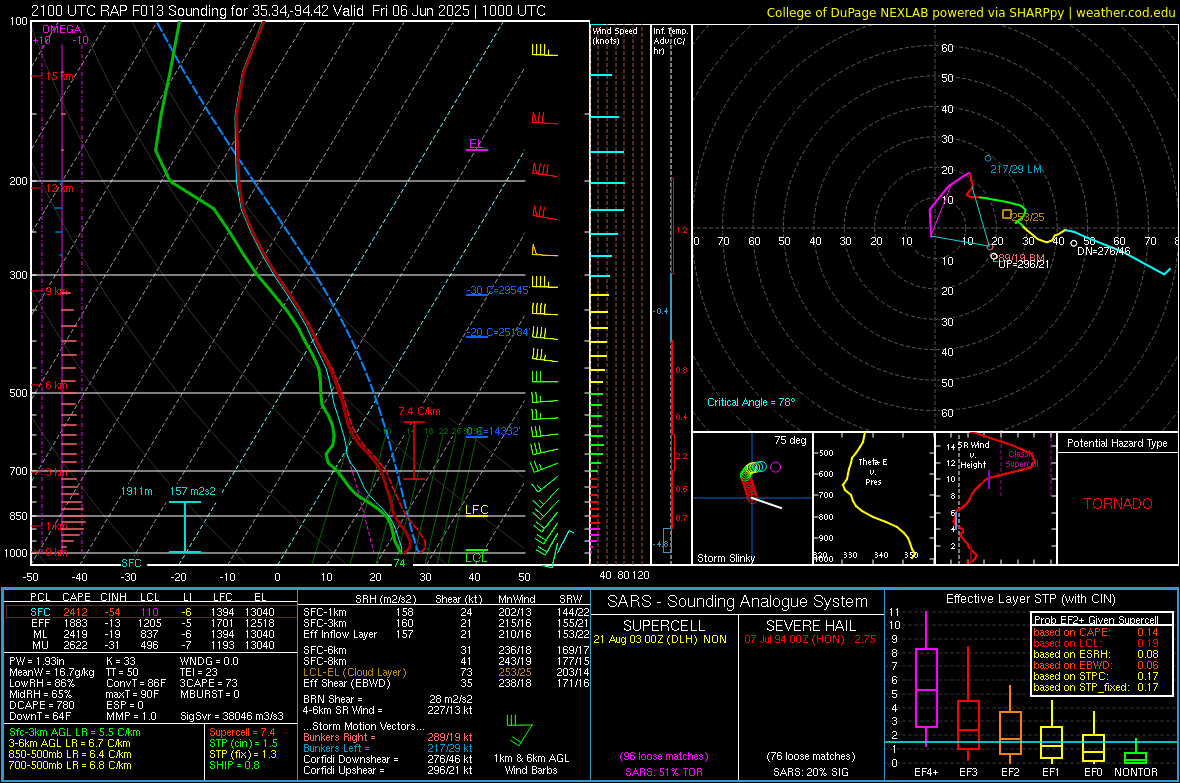Click the Sfc-3km AGL LR = 5.5 C/km line

tap(75, 732)
